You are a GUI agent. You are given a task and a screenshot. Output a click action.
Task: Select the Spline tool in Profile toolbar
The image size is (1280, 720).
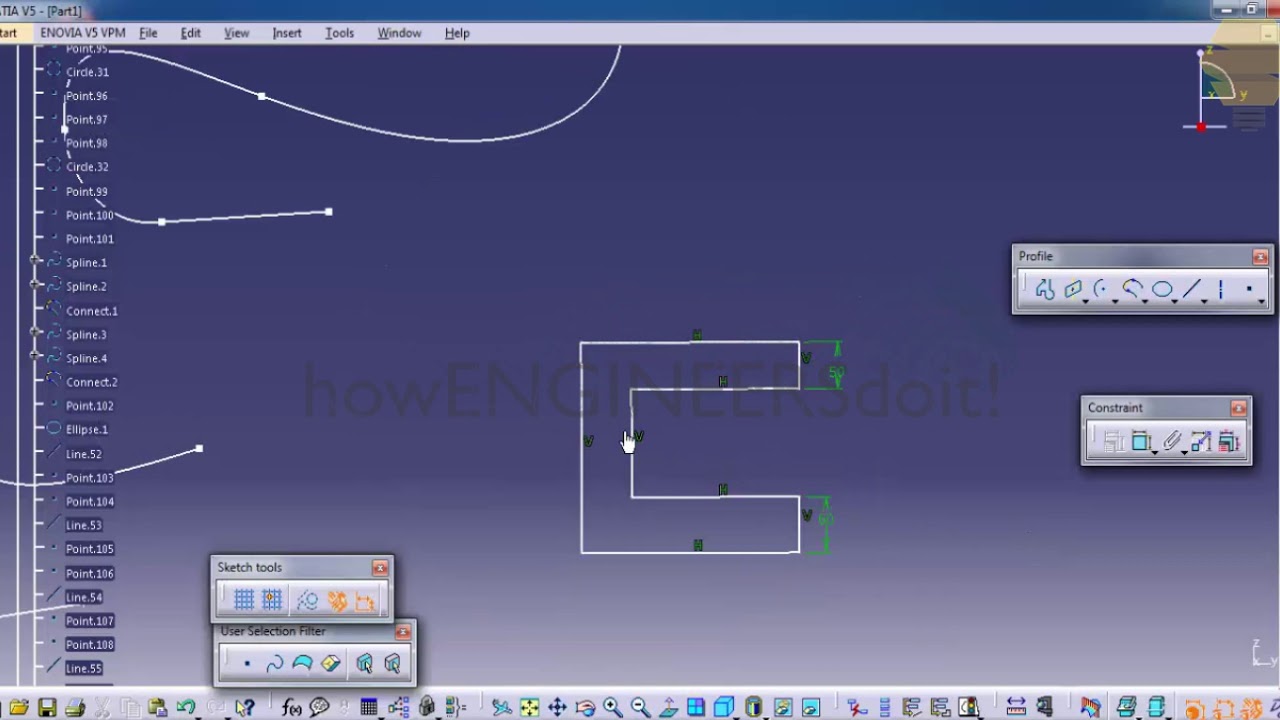1132,290
